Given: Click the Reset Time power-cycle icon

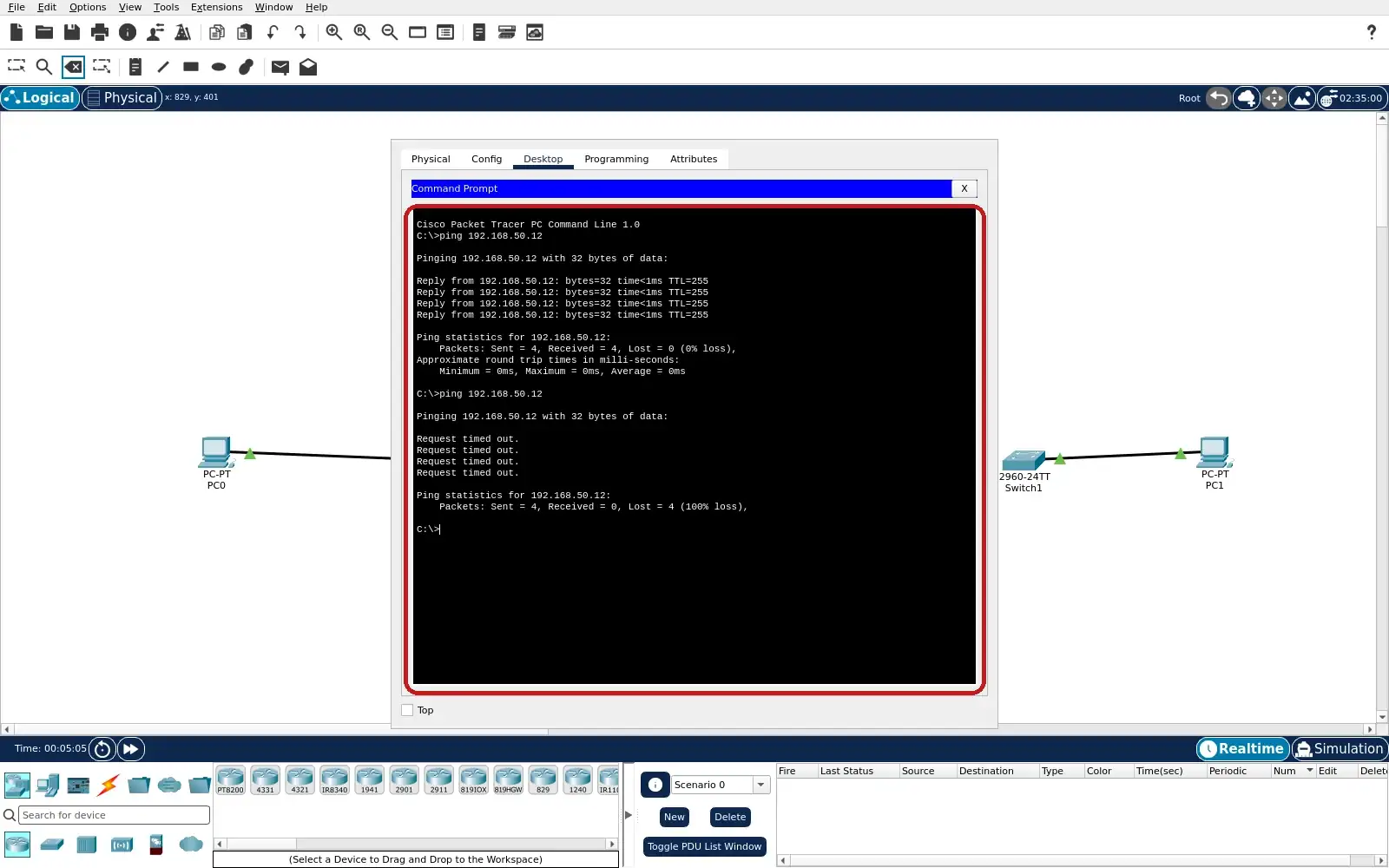Looking at the screenshot, I should [x=102, y=748].
